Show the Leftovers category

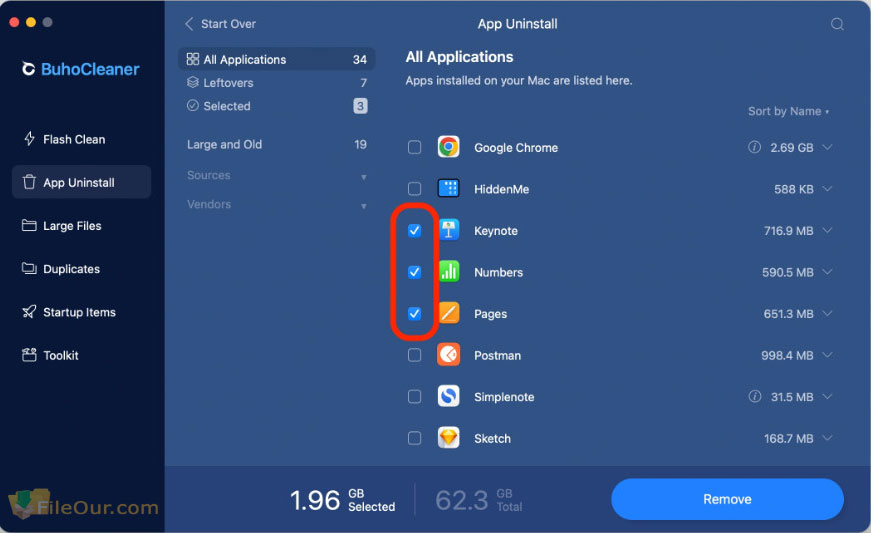pyautogui.click(x=277, y=83)
